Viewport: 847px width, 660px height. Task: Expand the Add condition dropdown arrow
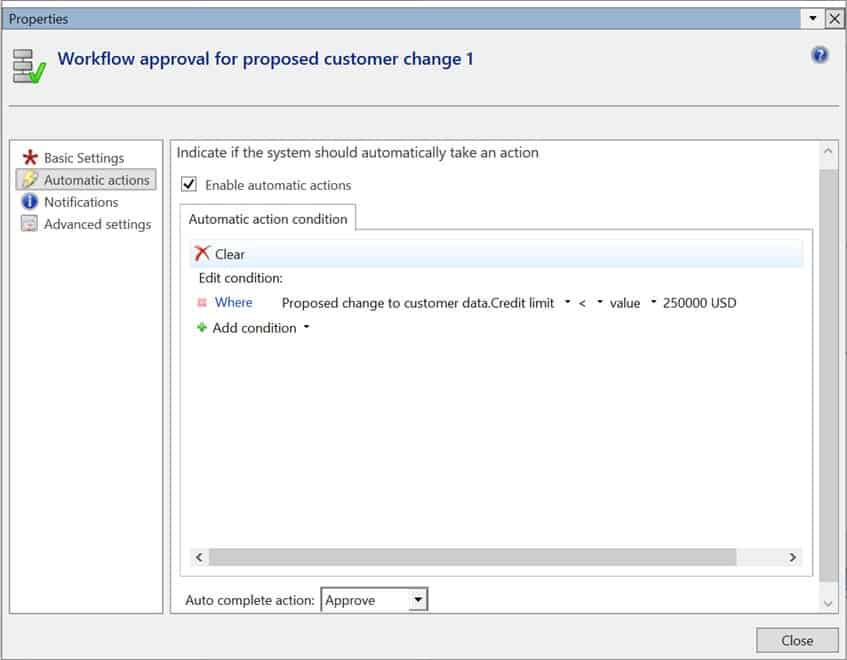click(306, 327)
